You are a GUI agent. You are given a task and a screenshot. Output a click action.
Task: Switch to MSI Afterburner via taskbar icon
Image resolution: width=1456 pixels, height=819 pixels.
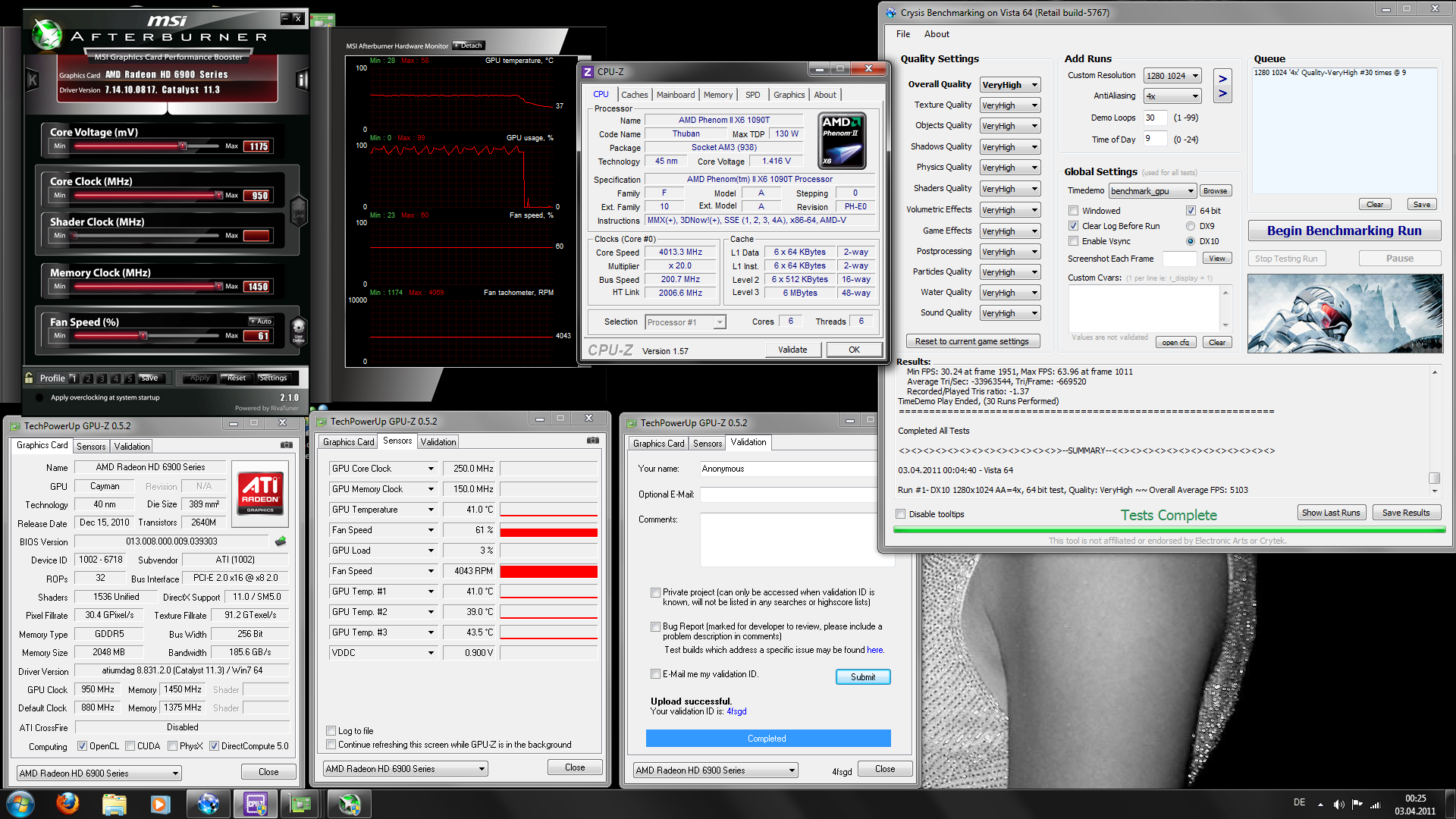349,803
